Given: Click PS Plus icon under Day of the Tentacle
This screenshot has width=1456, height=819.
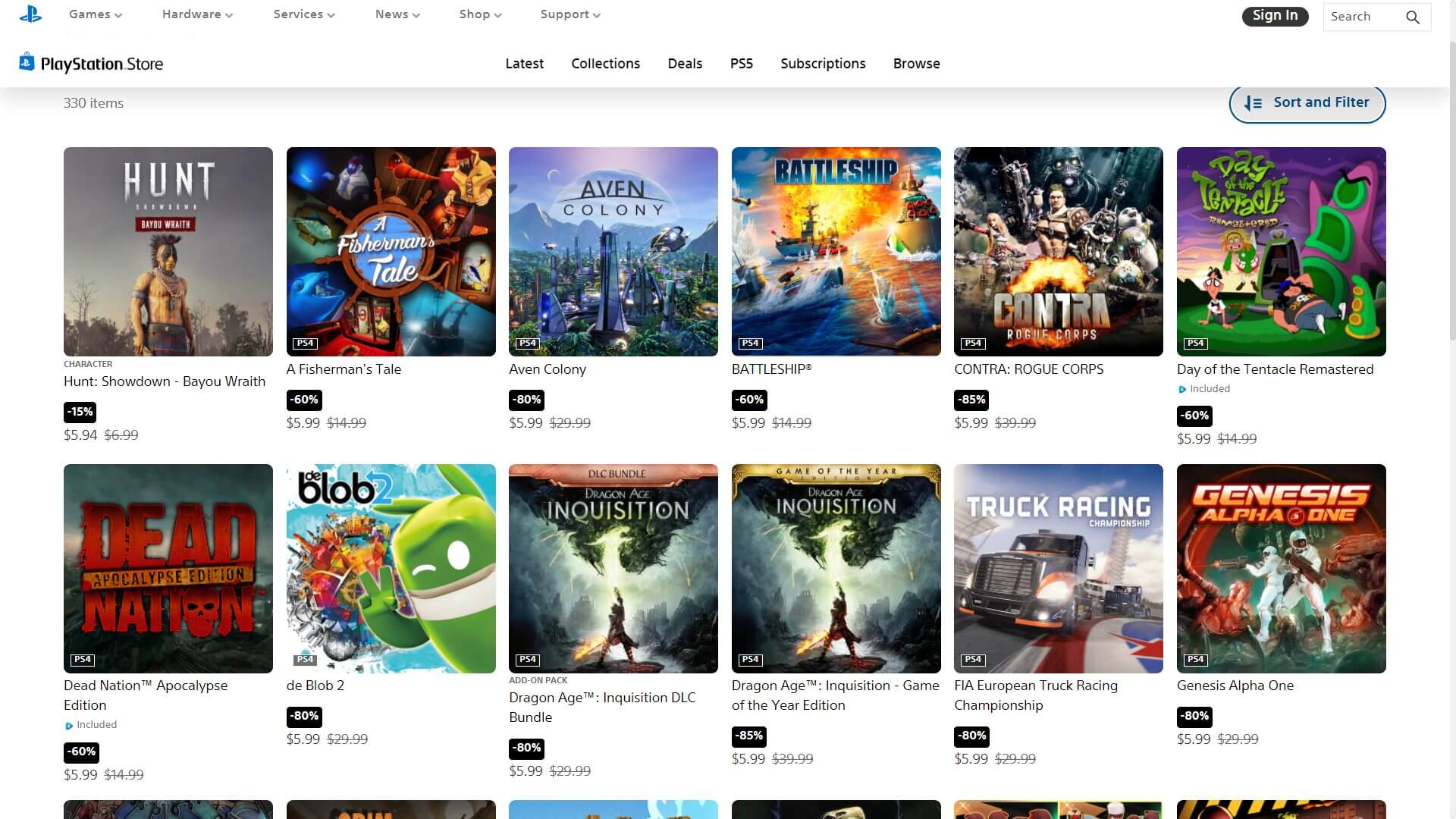Looking at the screenshot, I should [x=1181, y=390].
